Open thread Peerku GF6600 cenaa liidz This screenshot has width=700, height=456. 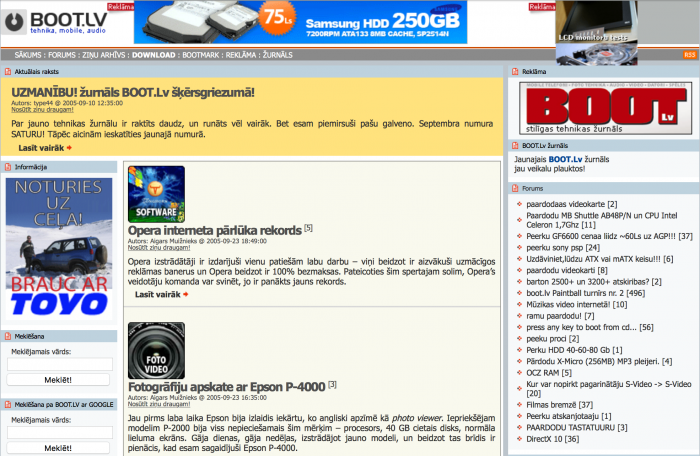[x=609, y=236]
